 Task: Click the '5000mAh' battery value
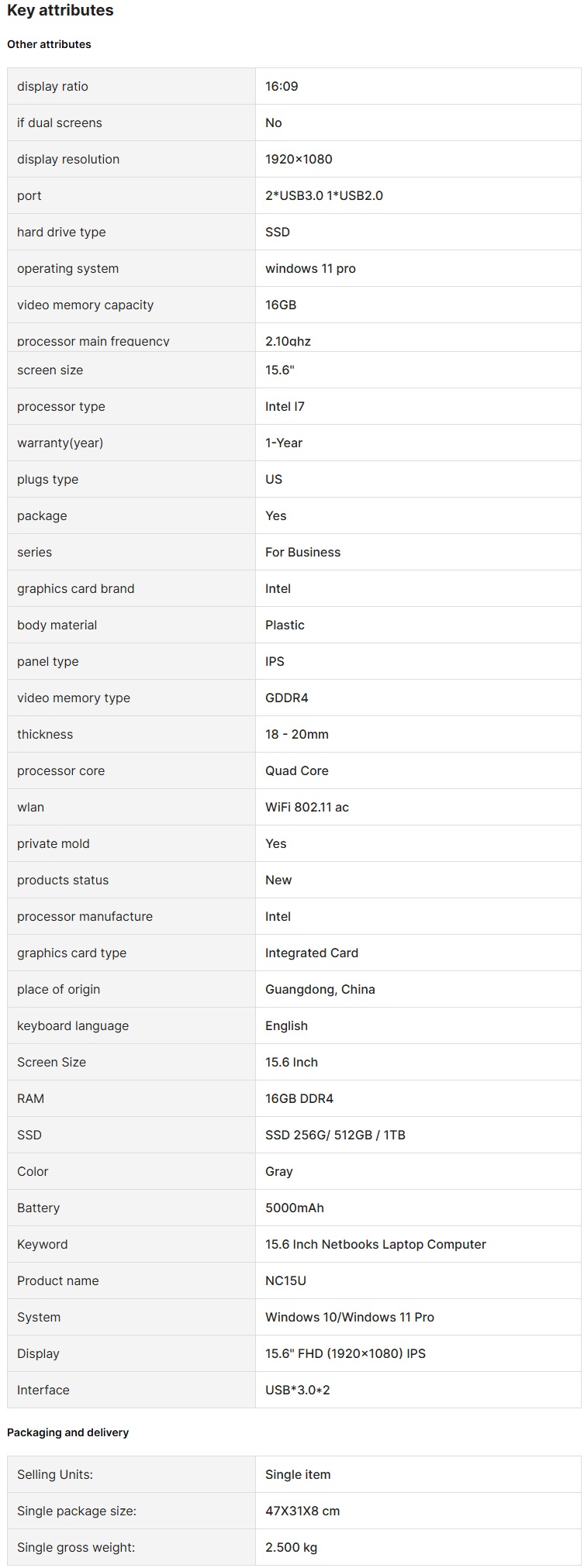[x=295, y=1208]
